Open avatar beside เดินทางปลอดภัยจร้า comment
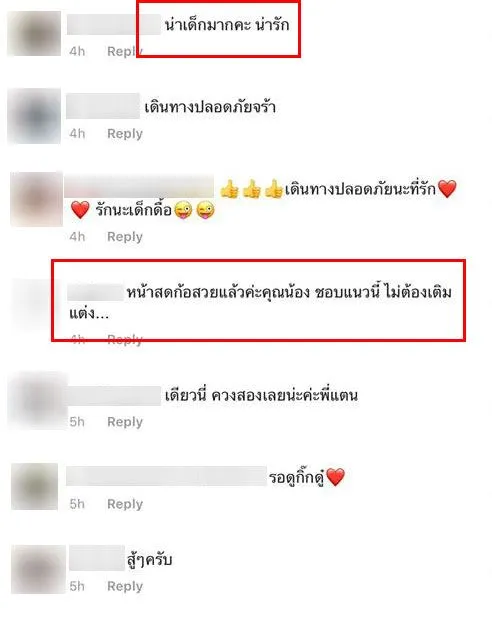The image size is (492, 618). point(34,116)
